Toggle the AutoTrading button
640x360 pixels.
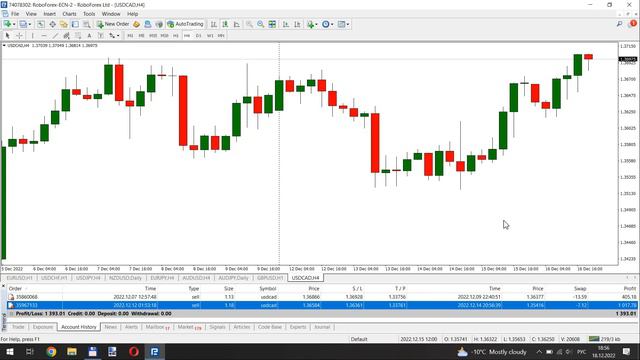185,24
